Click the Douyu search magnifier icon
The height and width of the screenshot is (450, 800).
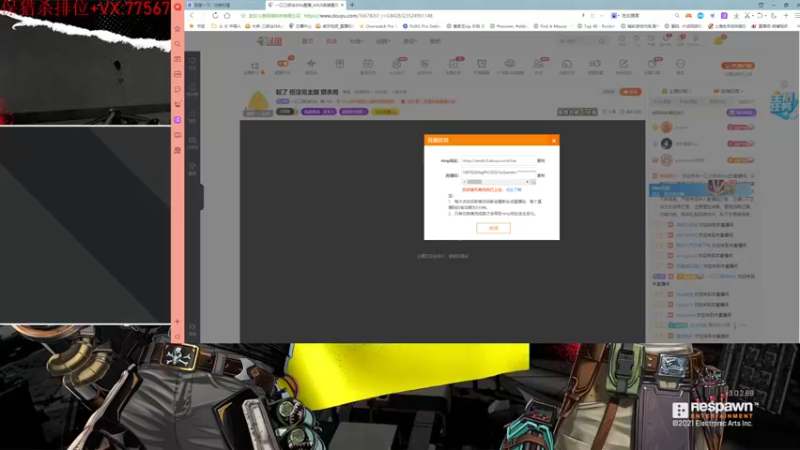[x=602, y=41]
